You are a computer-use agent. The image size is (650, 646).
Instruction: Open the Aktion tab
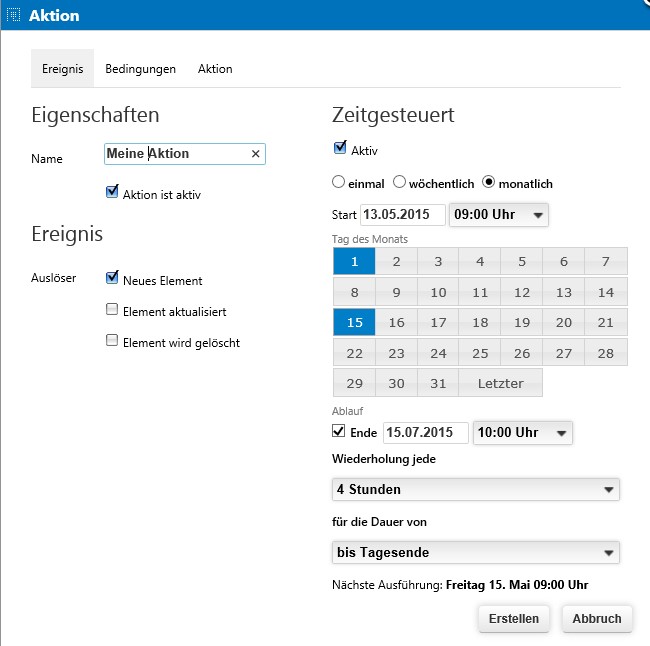coord(215,69)
